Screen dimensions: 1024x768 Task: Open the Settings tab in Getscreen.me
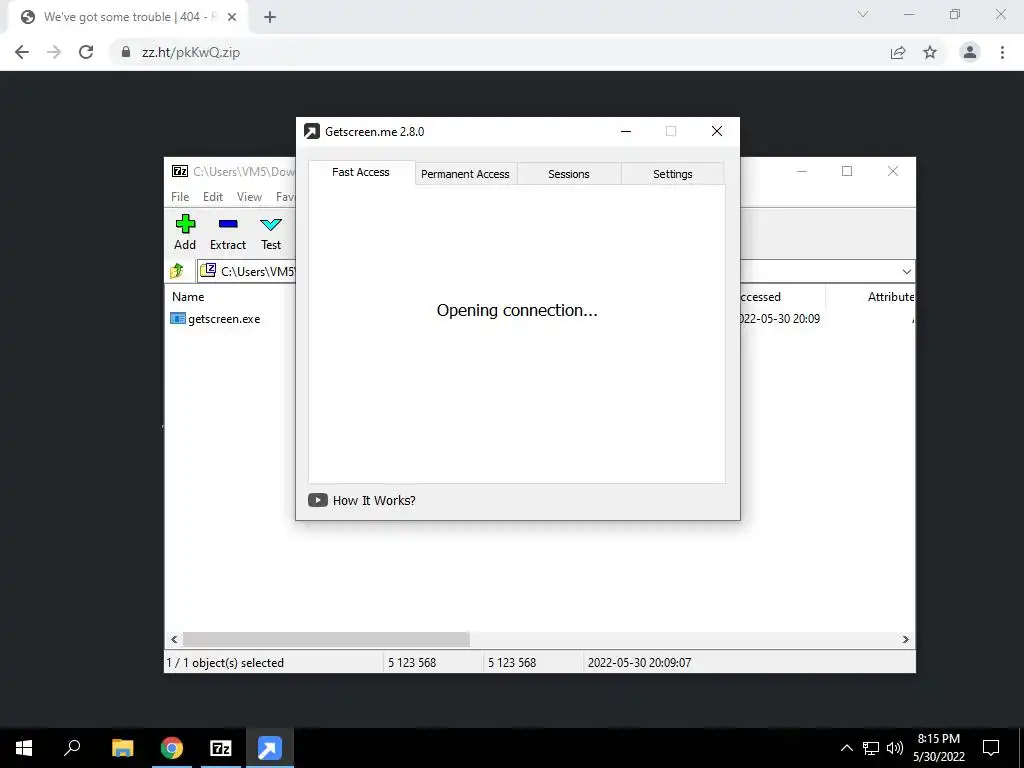pos(673,174)
